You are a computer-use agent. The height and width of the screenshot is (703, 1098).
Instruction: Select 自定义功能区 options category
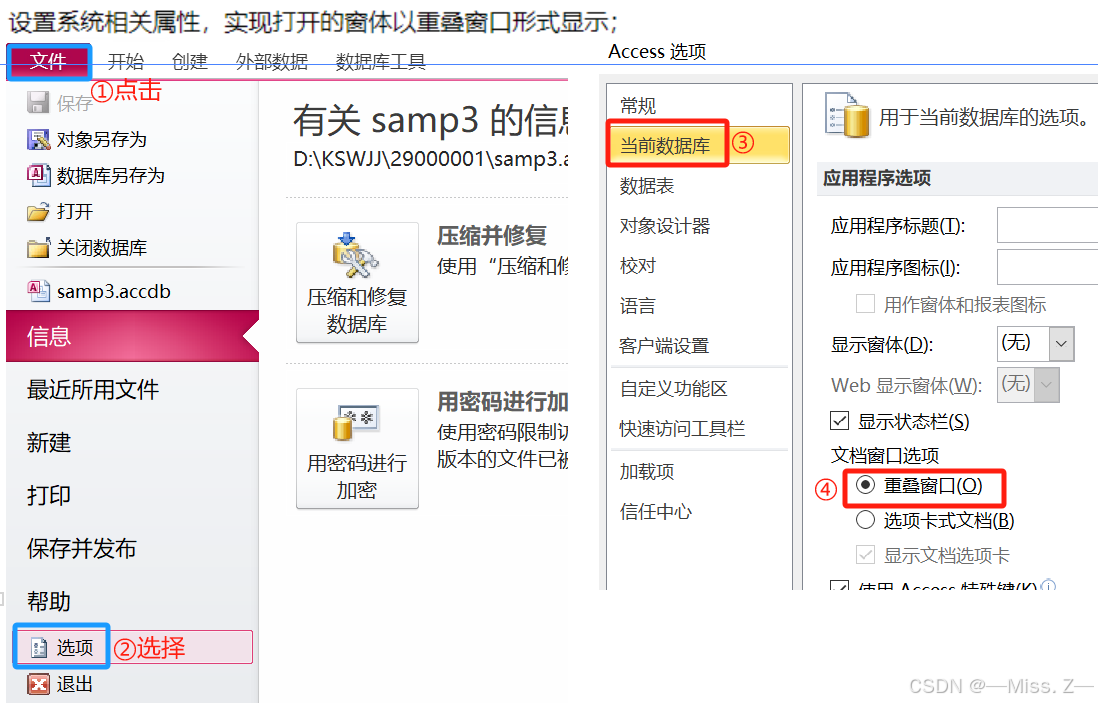(x=674, y=388)
